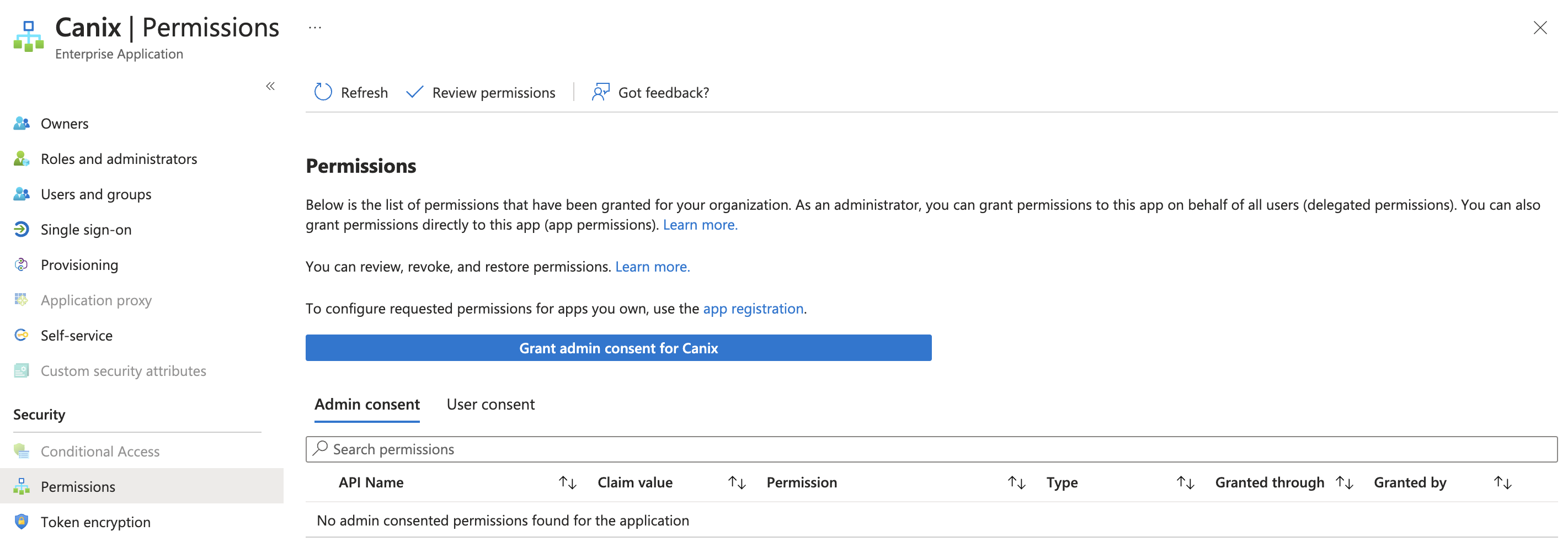This screenshot has height=552, width=1568.
Task: Open the Provisioning section
Action: [79, 264]
